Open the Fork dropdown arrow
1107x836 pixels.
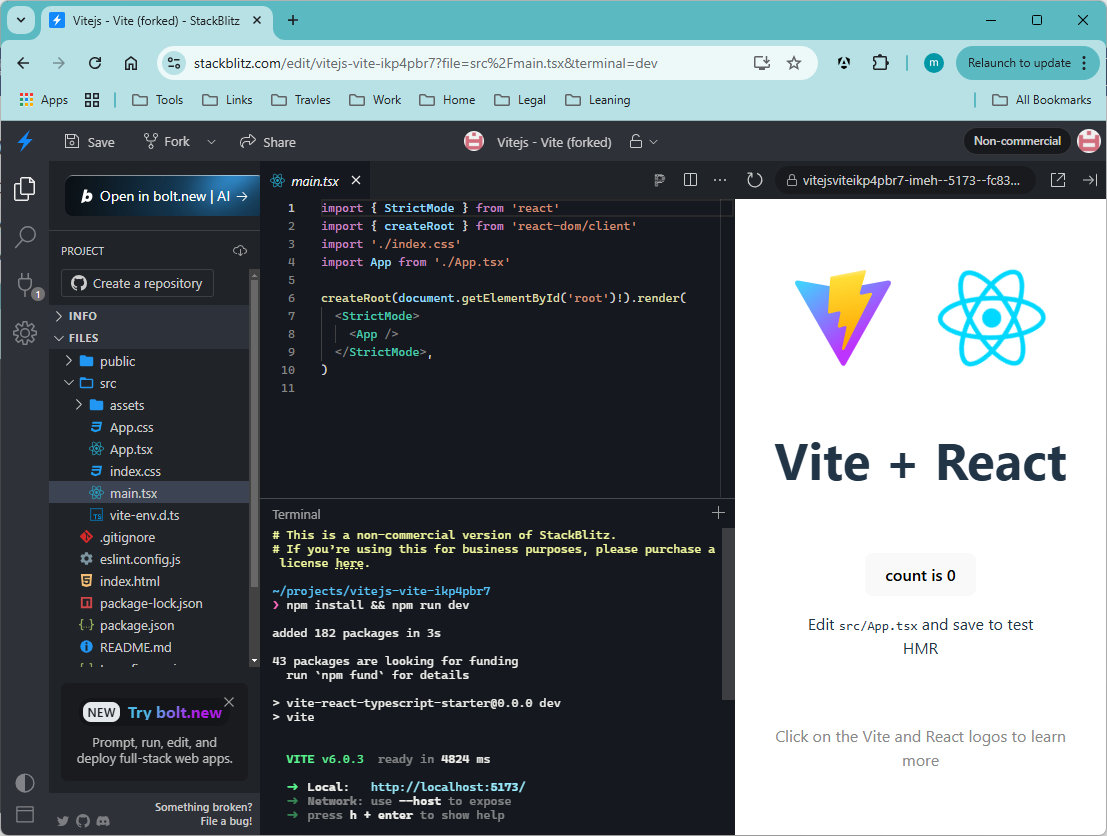pos(211,142)
